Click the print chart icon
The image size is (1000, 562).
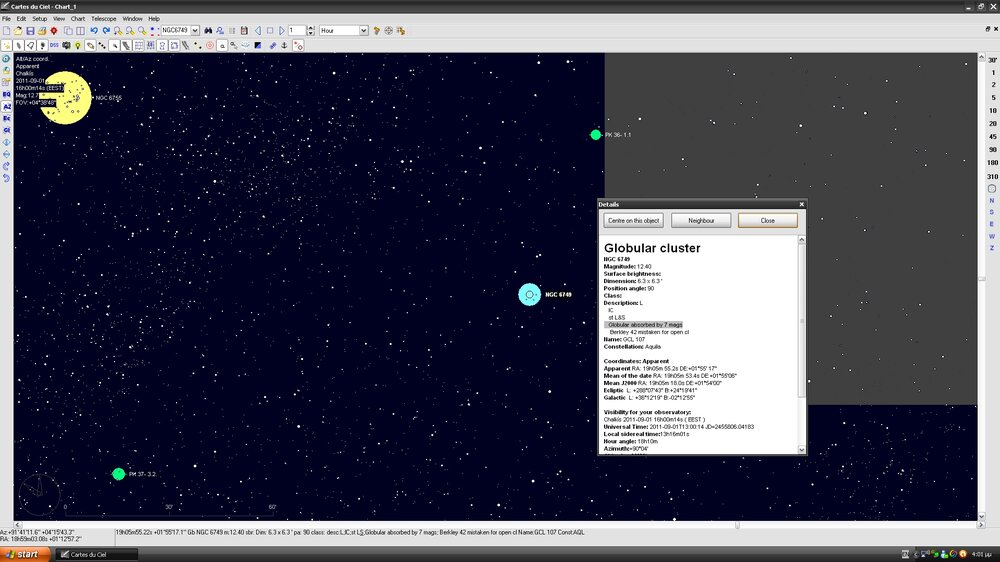(x=43, y=31)
